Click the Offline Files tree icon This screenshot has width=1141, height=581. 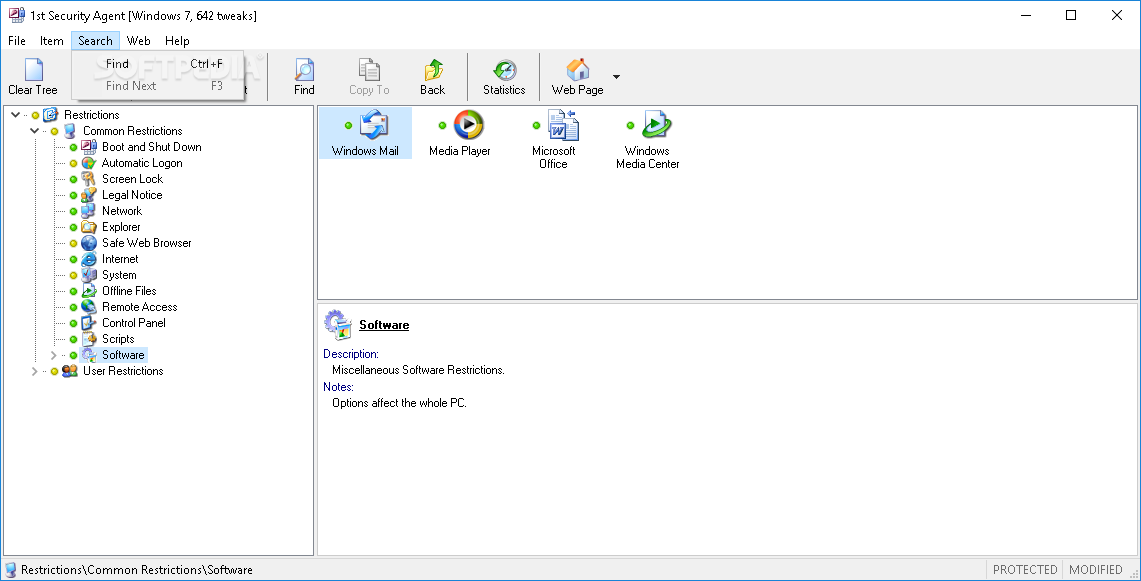tap(89, 291)
